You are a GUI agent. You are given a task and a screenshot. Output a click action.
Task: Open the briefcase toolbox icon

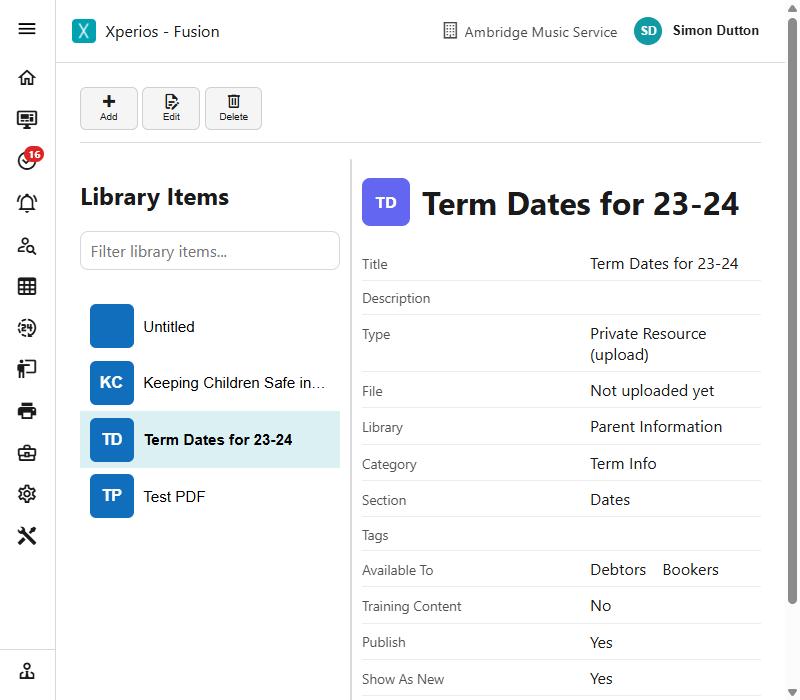[27, 453]
